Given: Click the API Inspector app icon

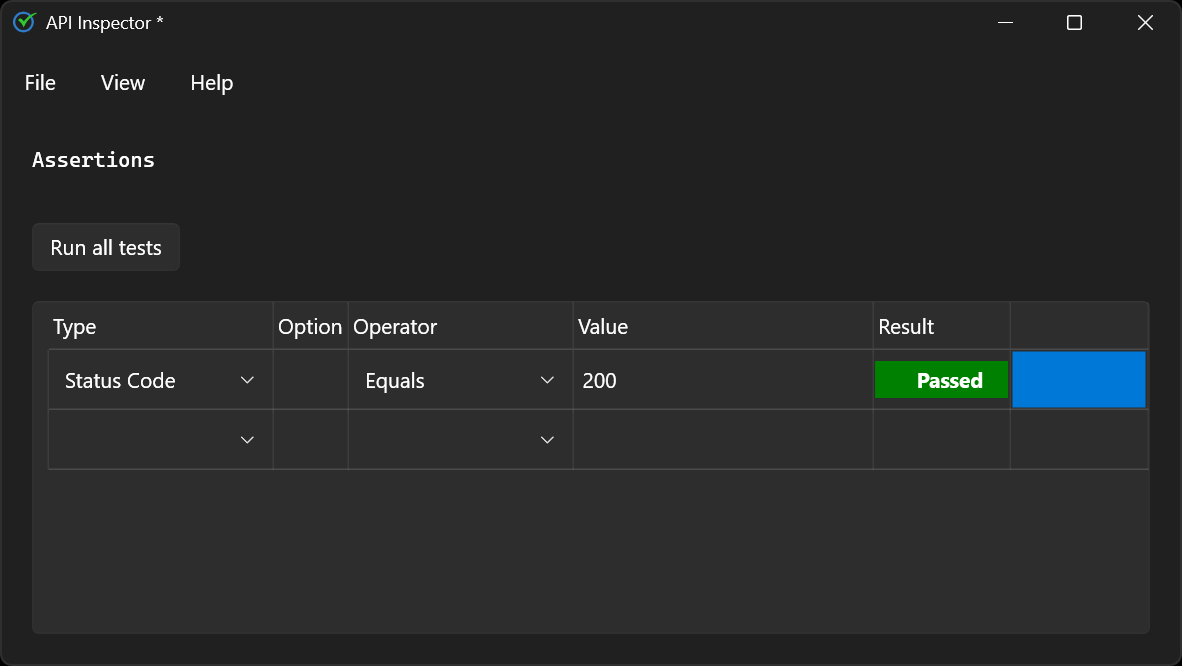Looking at the screenshot, I should click(x=24, y=23).
